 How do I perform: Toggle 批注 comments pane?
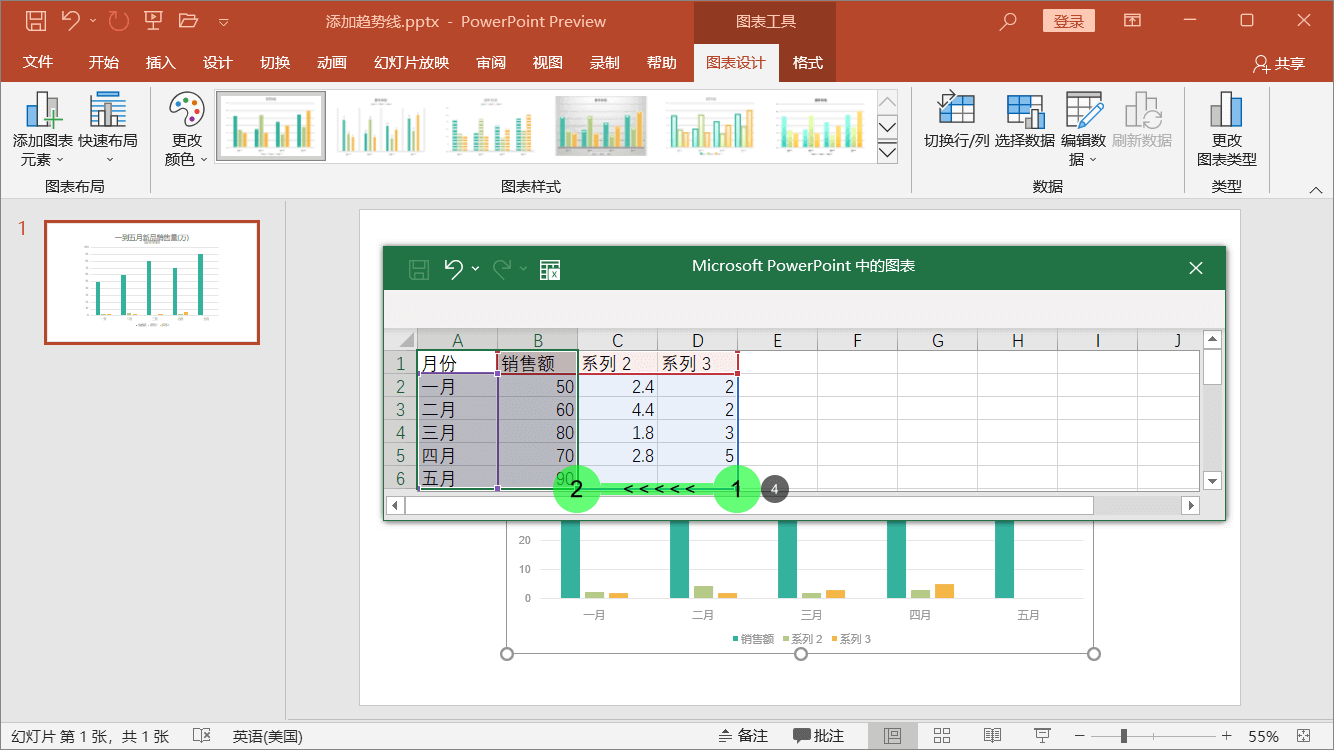[819, 736]
